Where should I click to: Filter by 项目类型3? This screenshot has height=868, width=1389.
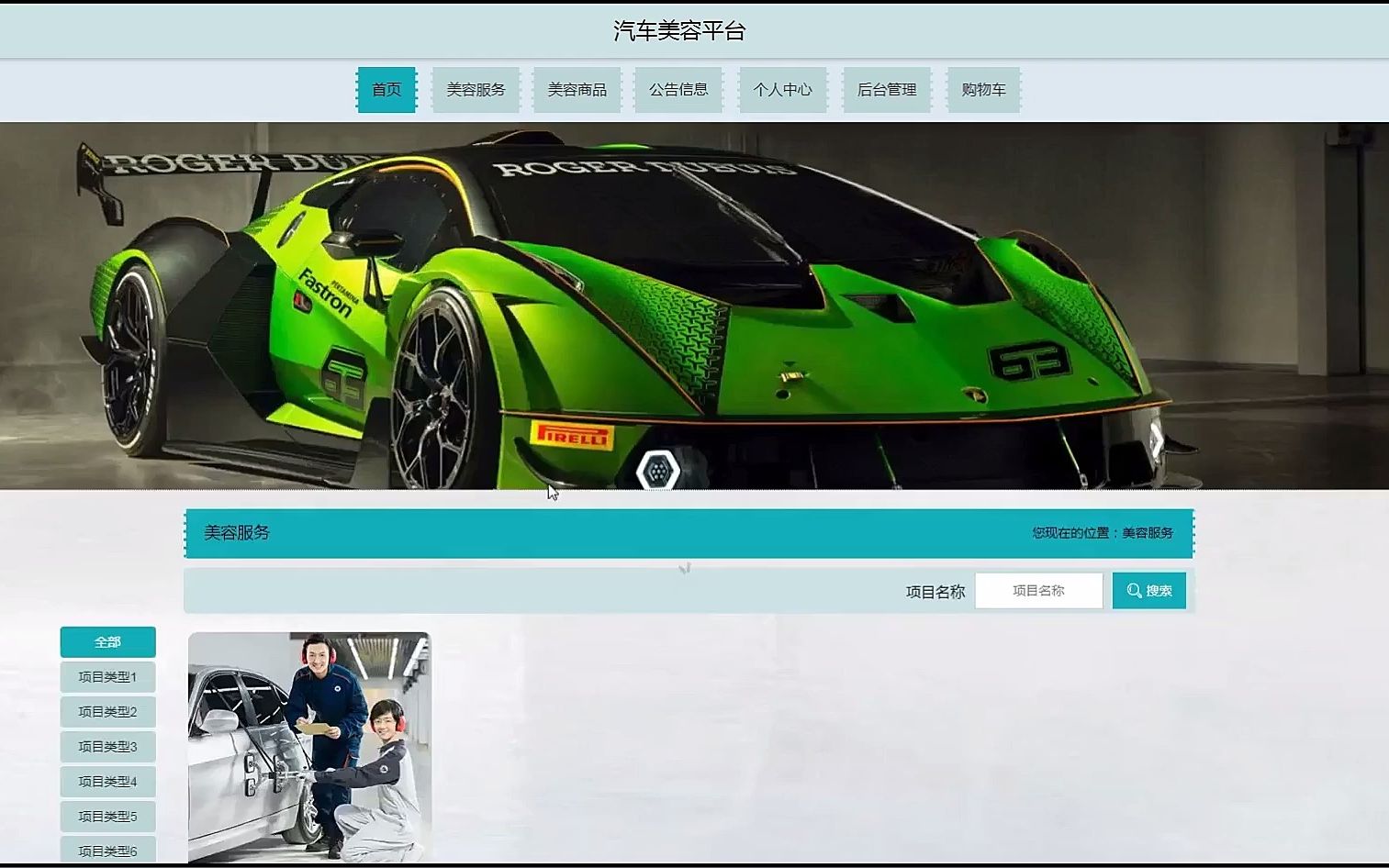[107, 747]
